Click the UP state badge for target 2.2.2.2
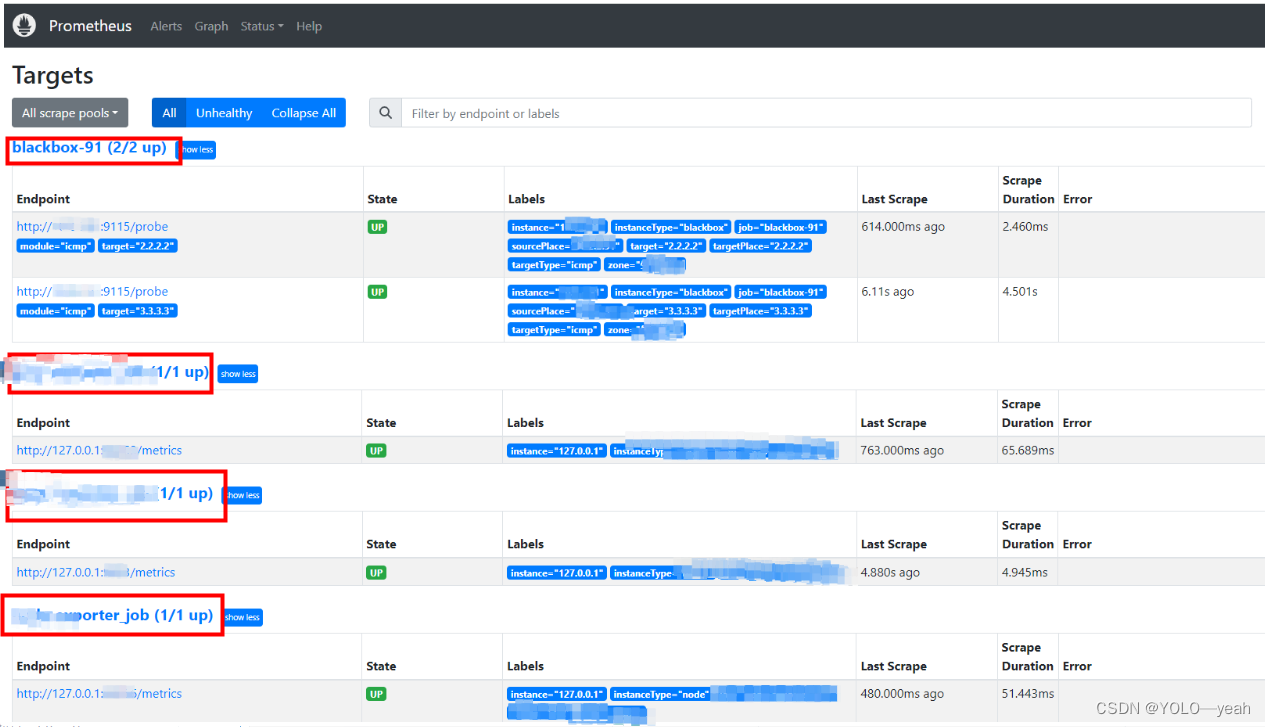 click(377, 227)
